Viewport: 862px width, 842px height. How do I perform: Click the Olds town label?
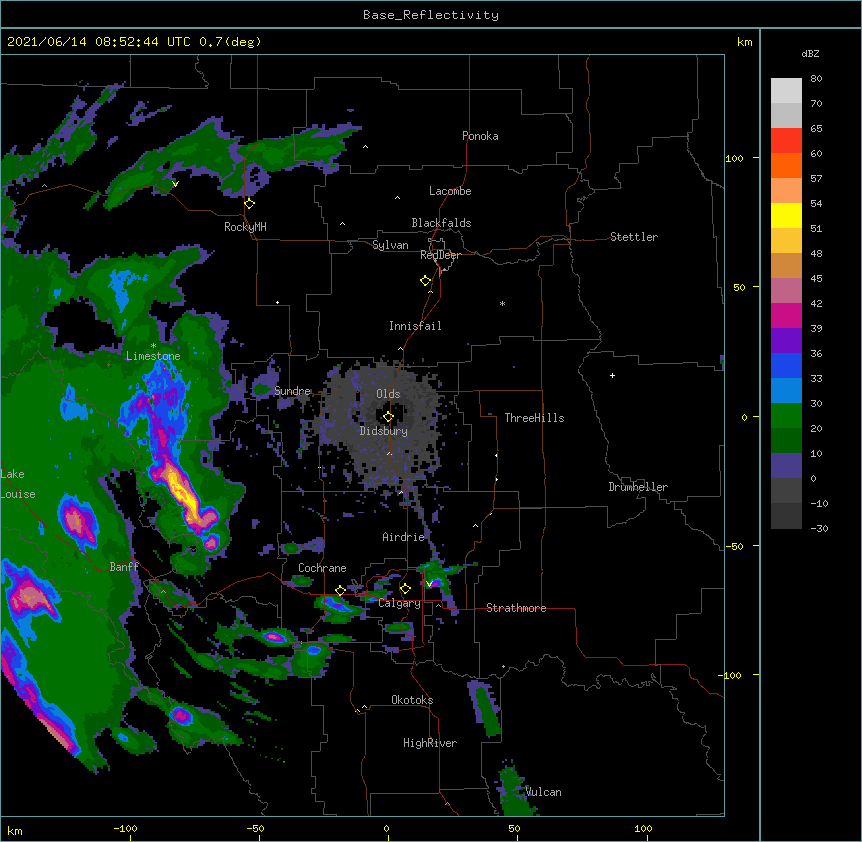[388, 394]
